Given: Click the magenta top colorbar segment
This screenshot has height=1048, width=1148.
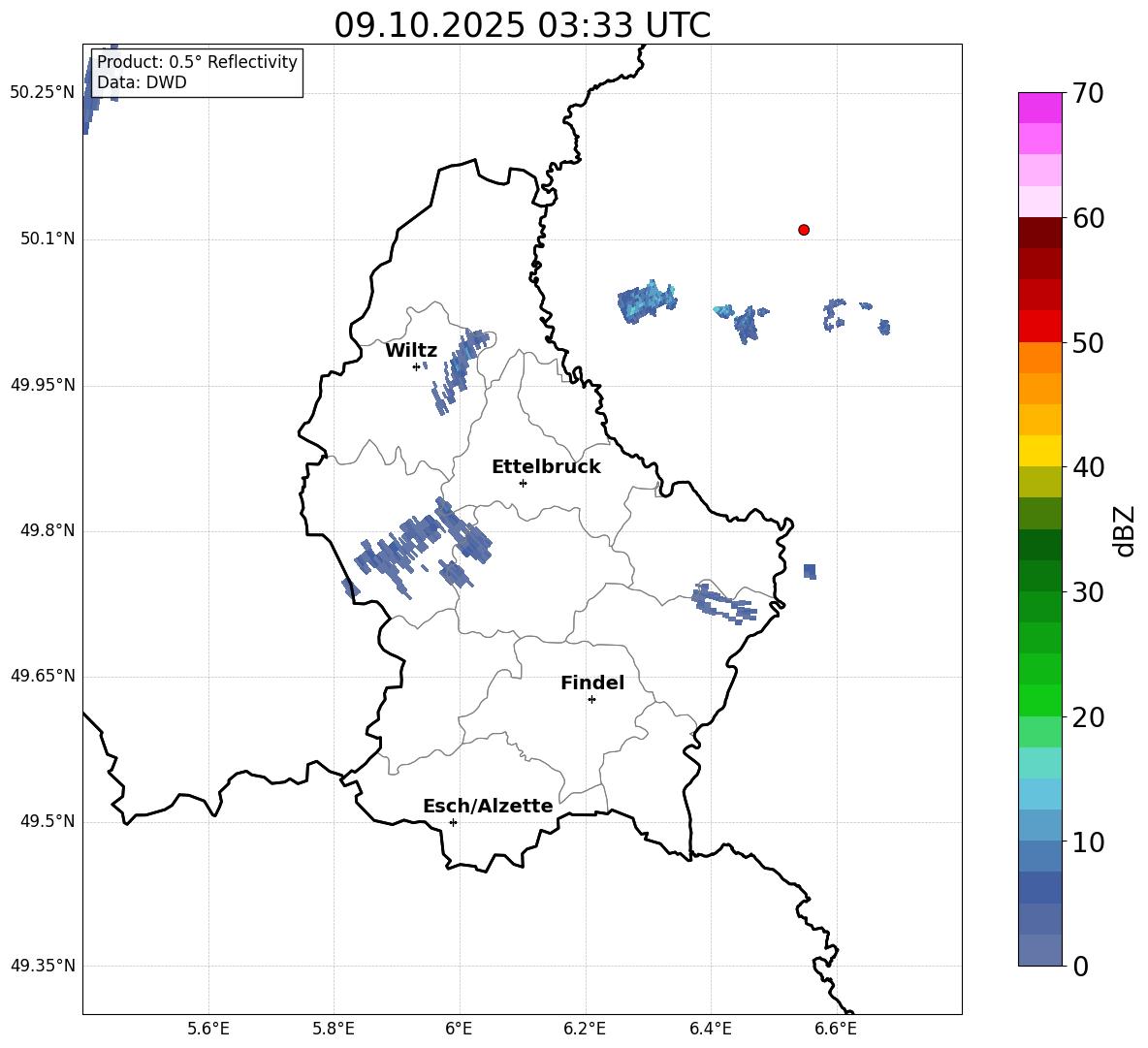Looking at the screenshot, I should pyautogui.click(x=1039, y=108).
